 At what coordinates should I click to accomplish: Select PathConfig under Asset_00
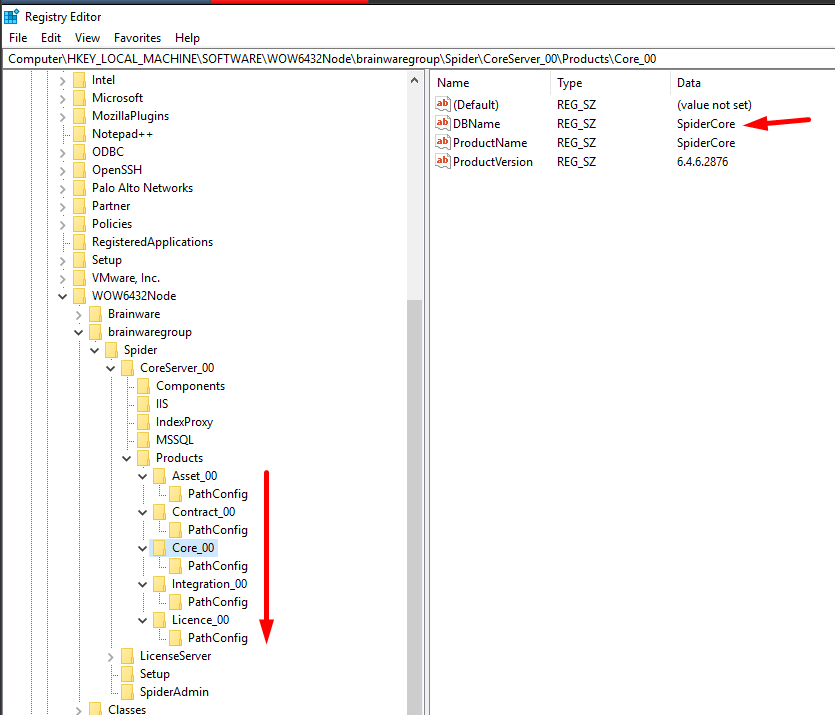point(217,494)
